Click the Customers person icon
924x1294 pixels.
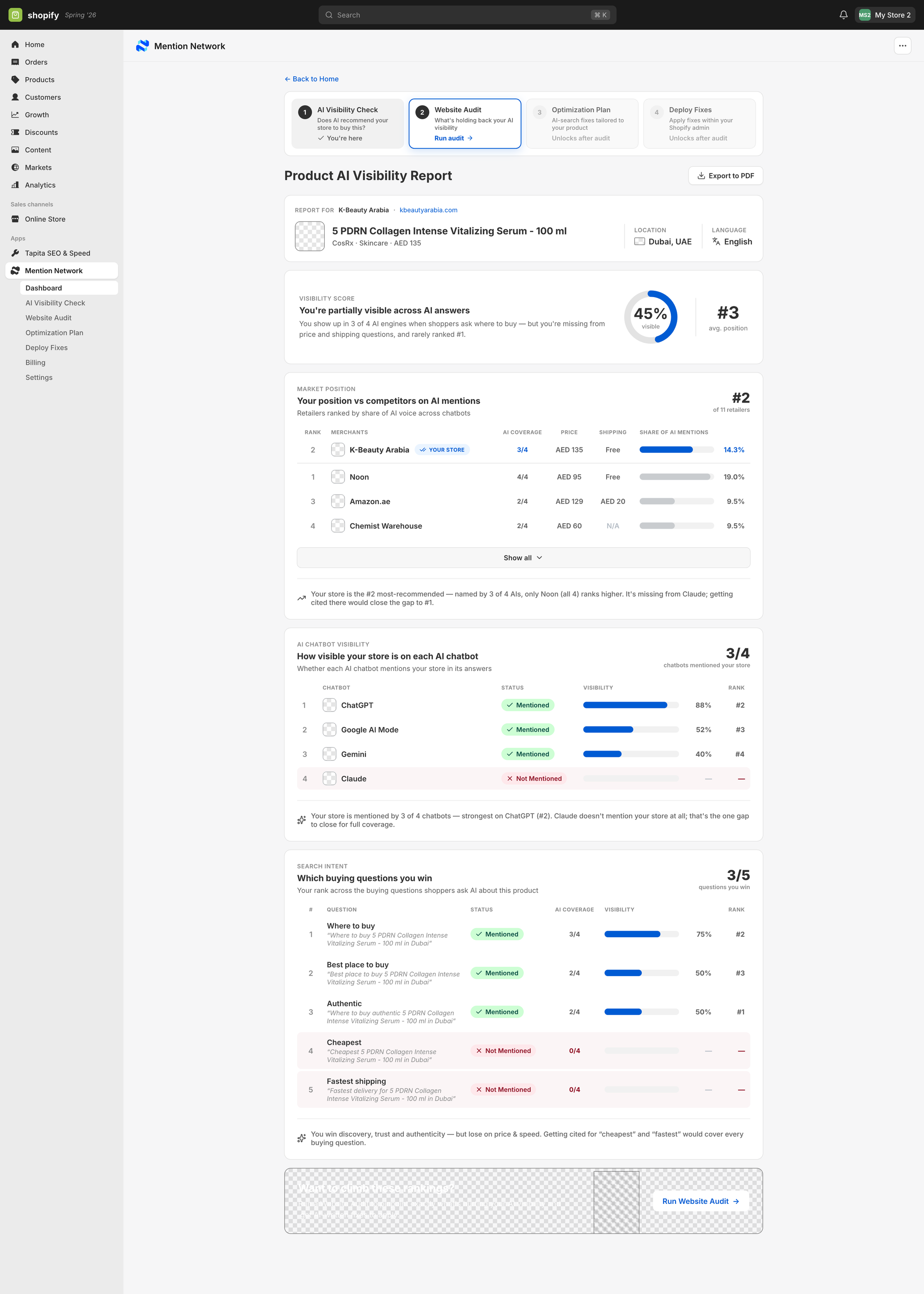tap(15, 98)
